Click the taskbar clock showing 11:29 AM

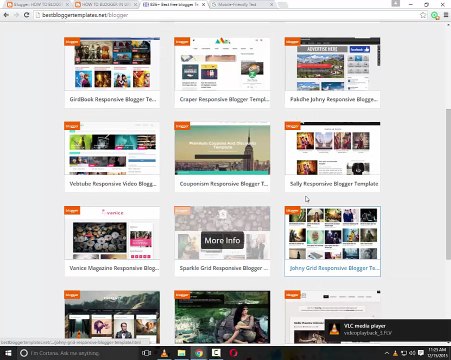coord(437,353)
